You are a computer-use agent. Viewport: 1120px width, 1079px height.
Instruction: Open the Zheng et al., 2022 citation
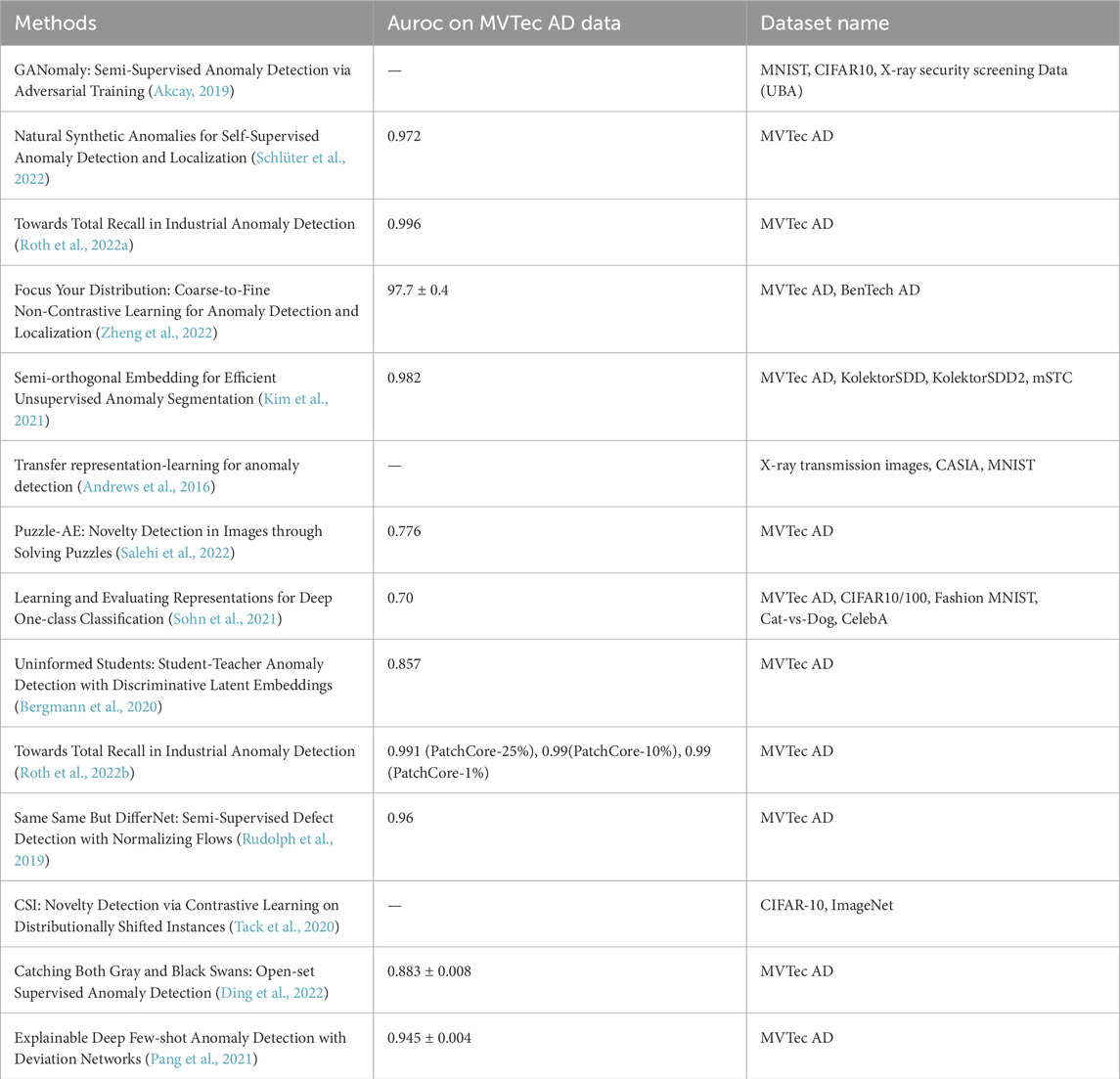[x=157, y=333]
